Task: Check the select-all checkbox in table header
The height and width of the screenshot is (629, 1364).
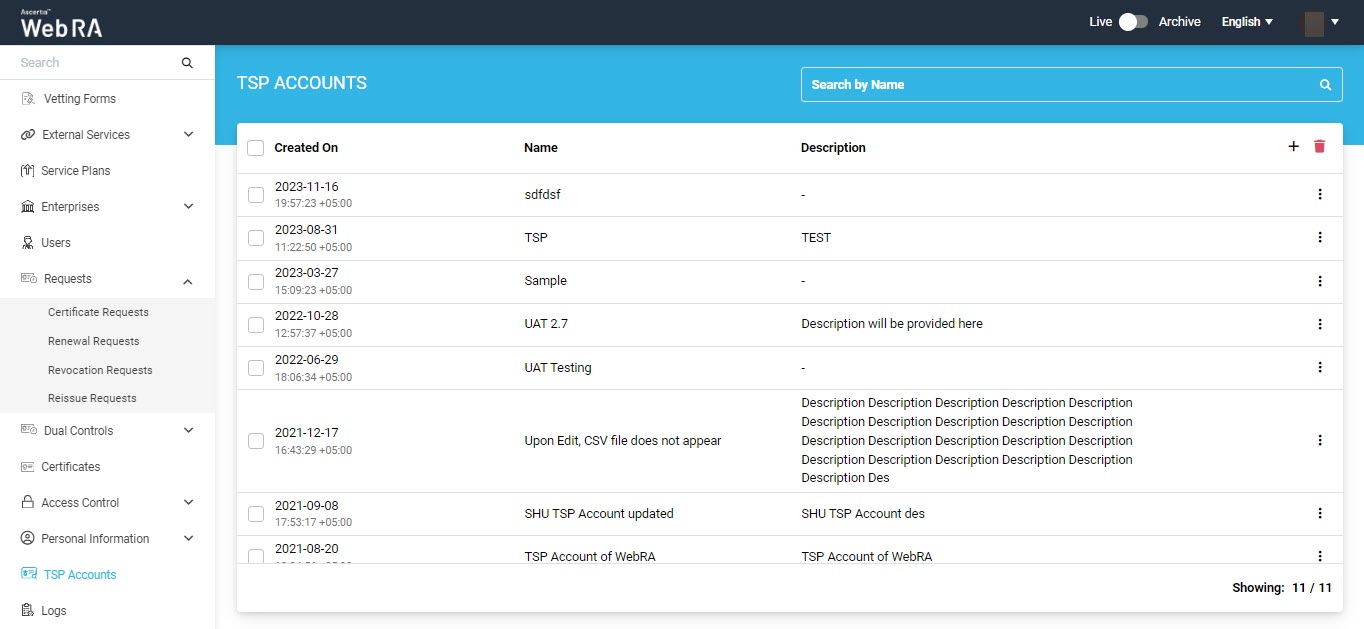Action: [x=256, y=148]
